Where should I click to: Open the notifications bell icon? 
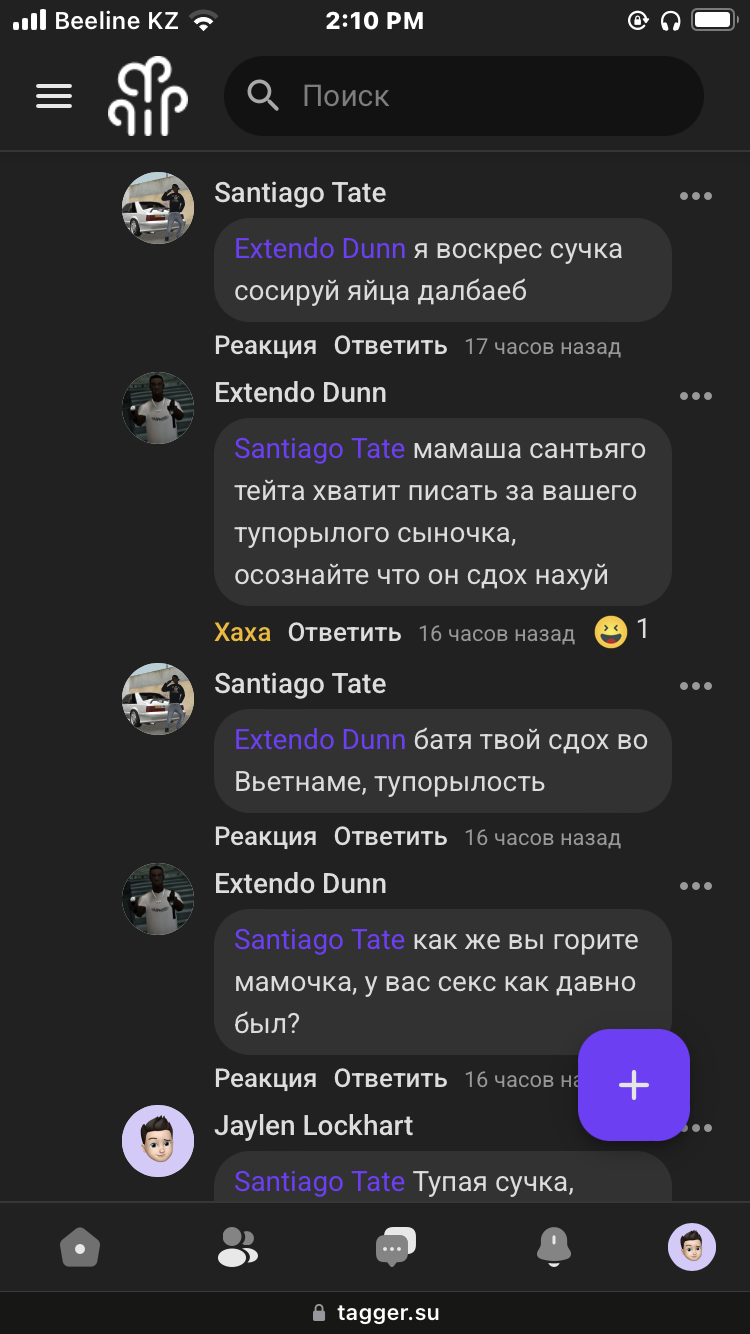553,1247
